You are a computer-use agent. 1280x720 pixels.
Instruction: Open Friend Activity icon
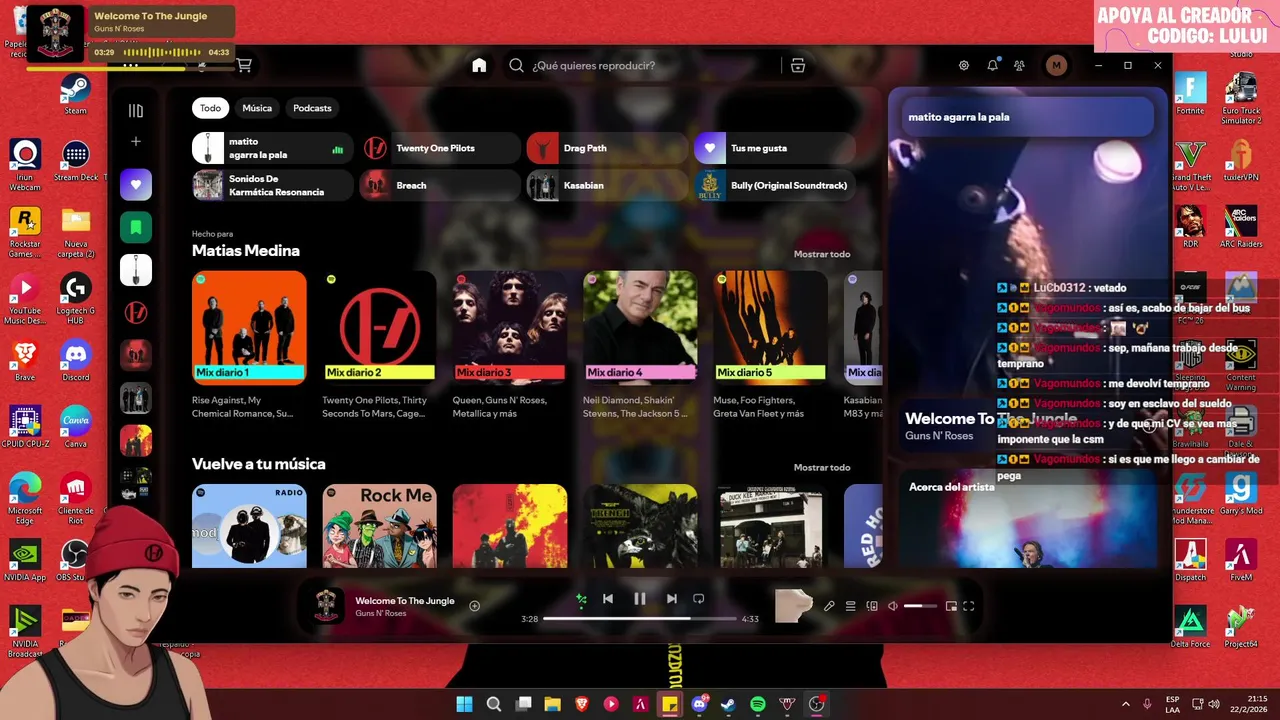coord(1019,65)
